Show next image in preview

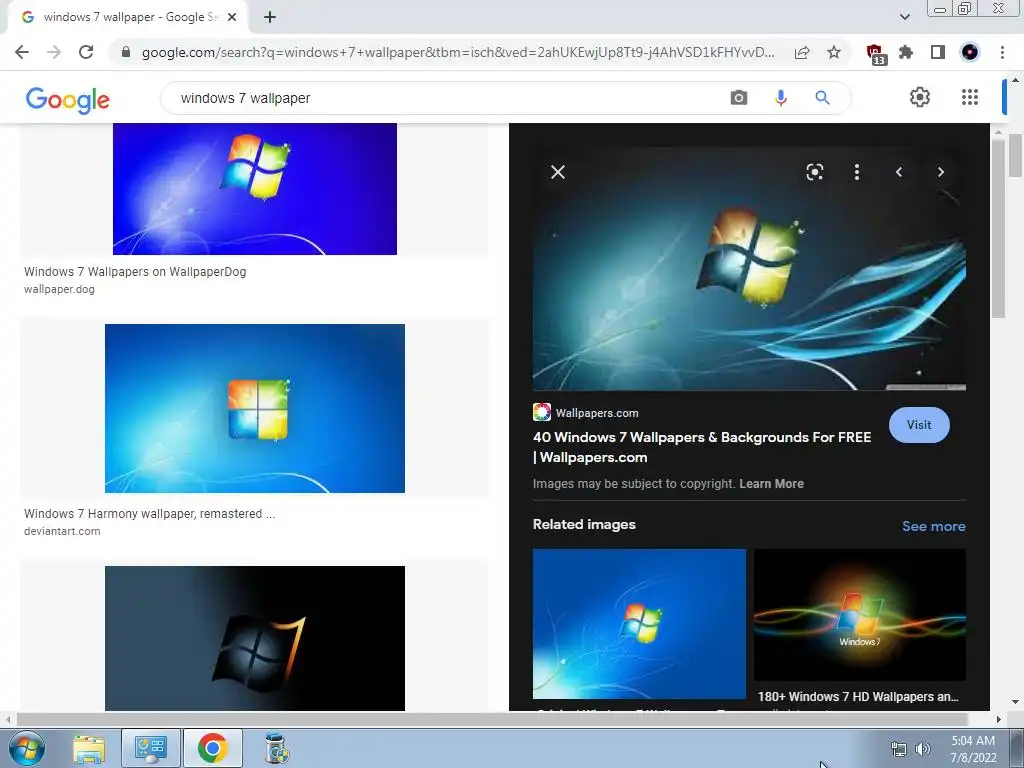click(x=940, y=172)
